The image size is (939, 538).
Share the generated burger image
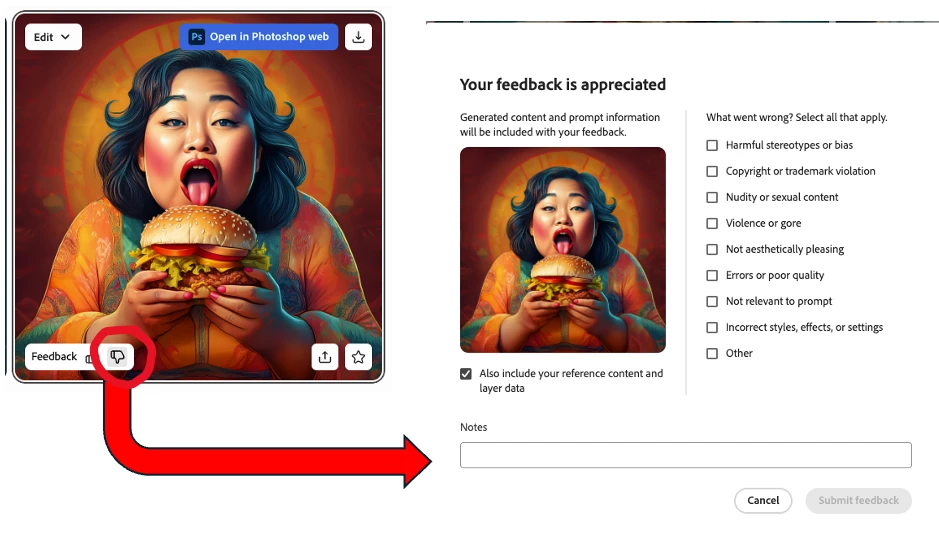click(x=325, y=357)
